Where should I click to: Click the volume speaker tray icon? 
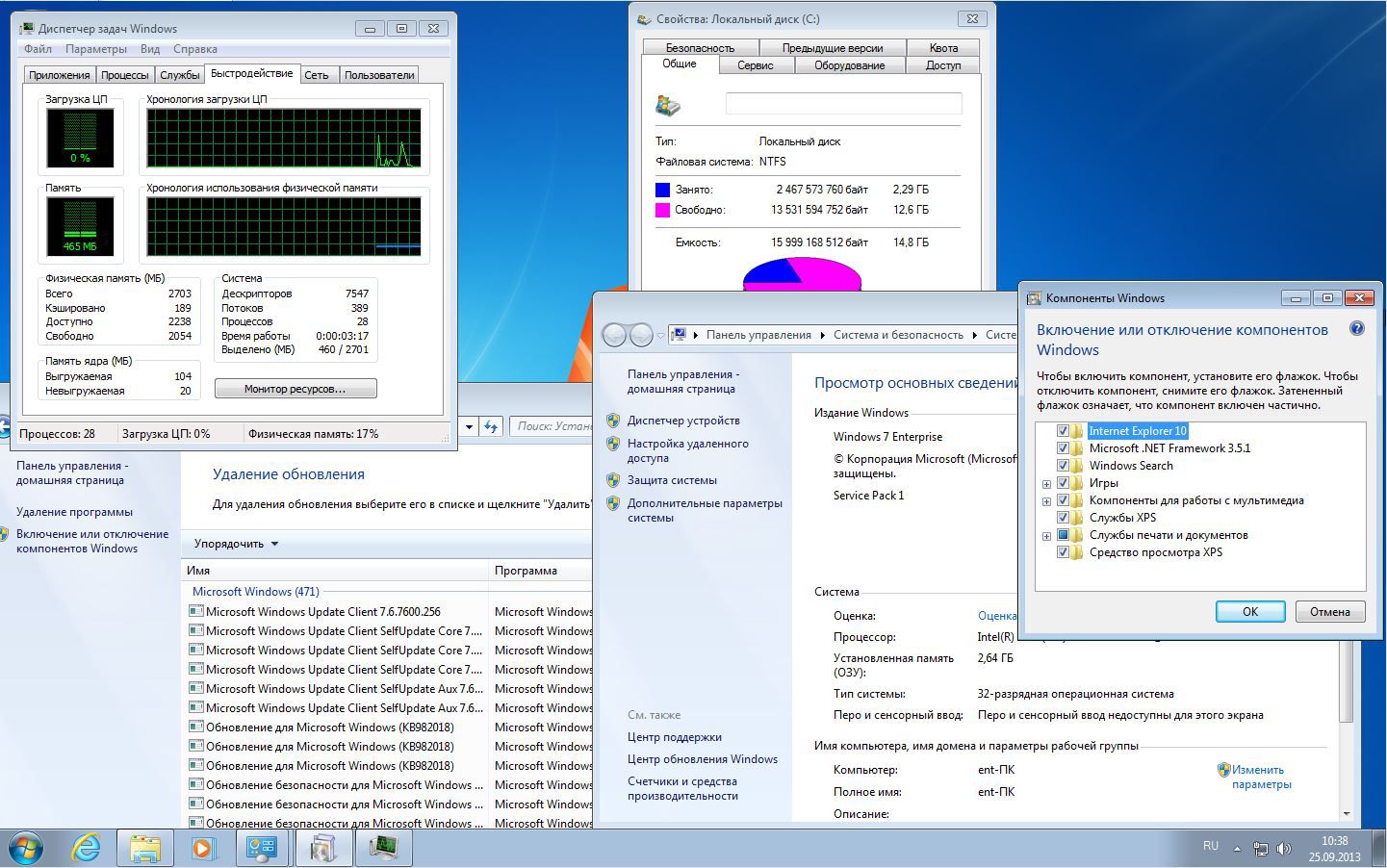[1283, 849]
